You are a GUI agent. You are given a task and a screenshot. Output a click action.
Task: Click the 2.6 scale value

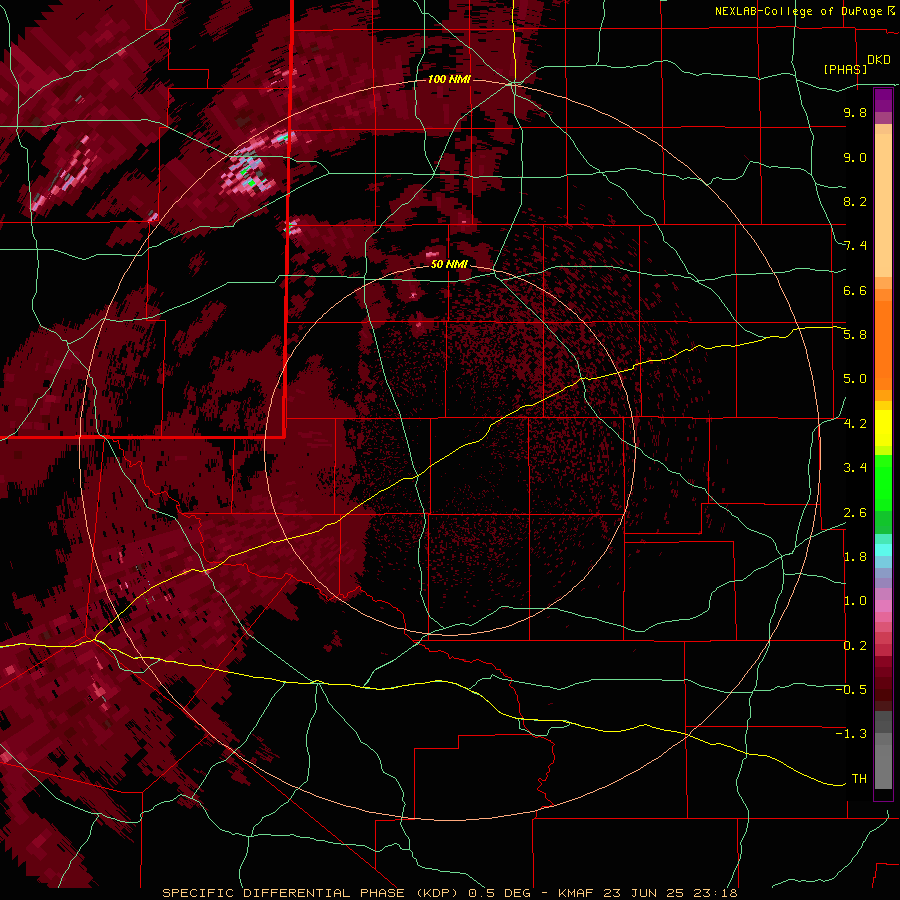(x=855, y=513)
